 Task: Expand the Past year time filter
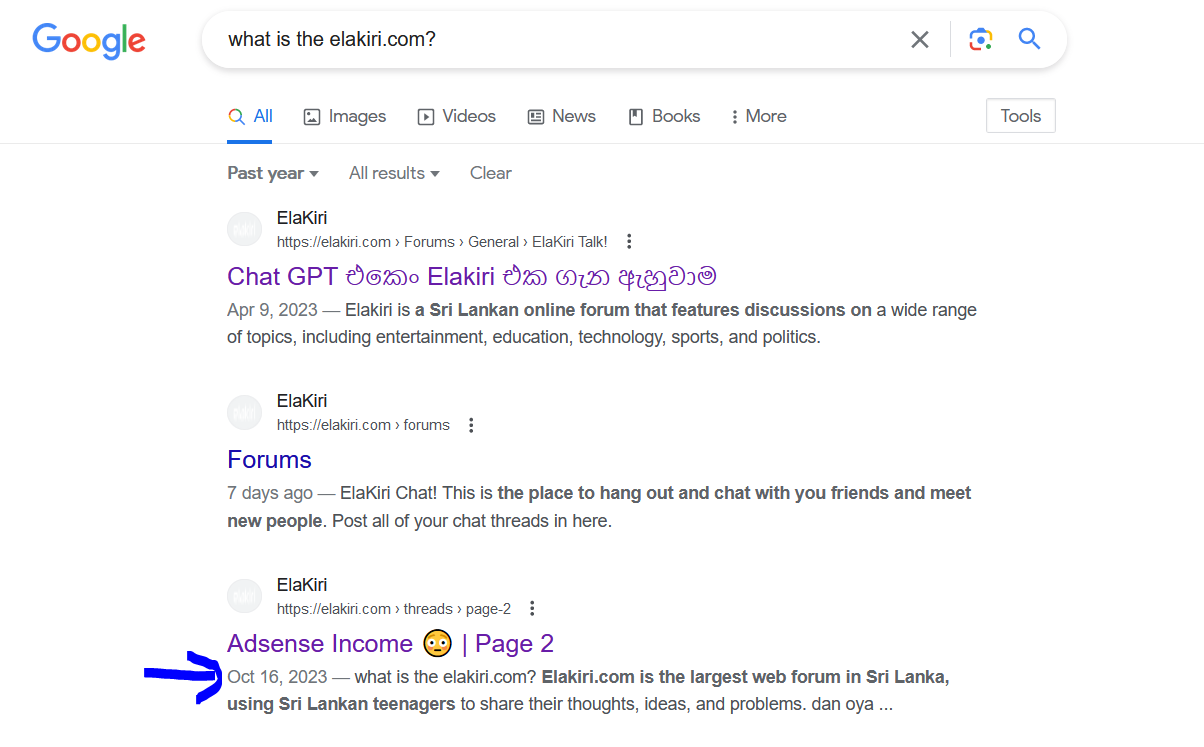pos(273,173)
